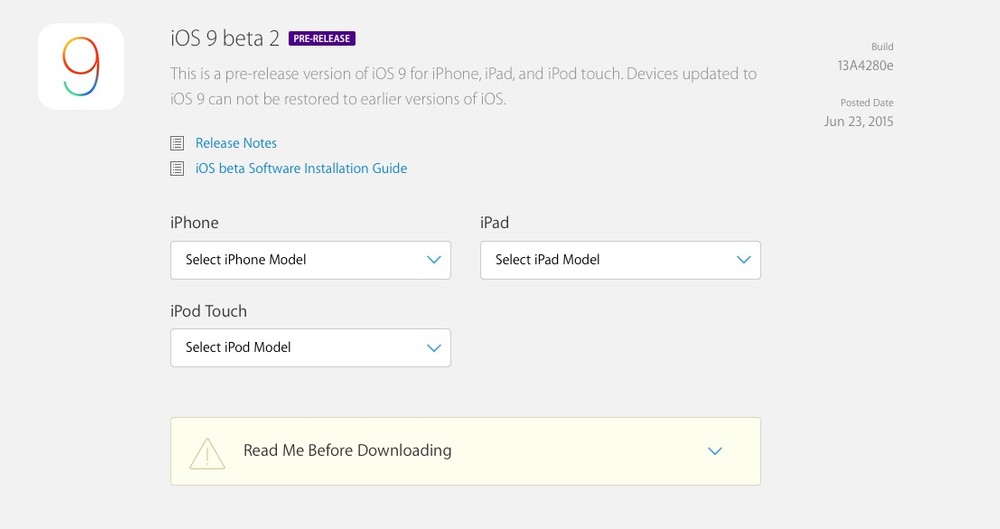Click the posted date Jun 23, 2015
The height and width of the screenshot is (529, 1000).
click(858, 121)
